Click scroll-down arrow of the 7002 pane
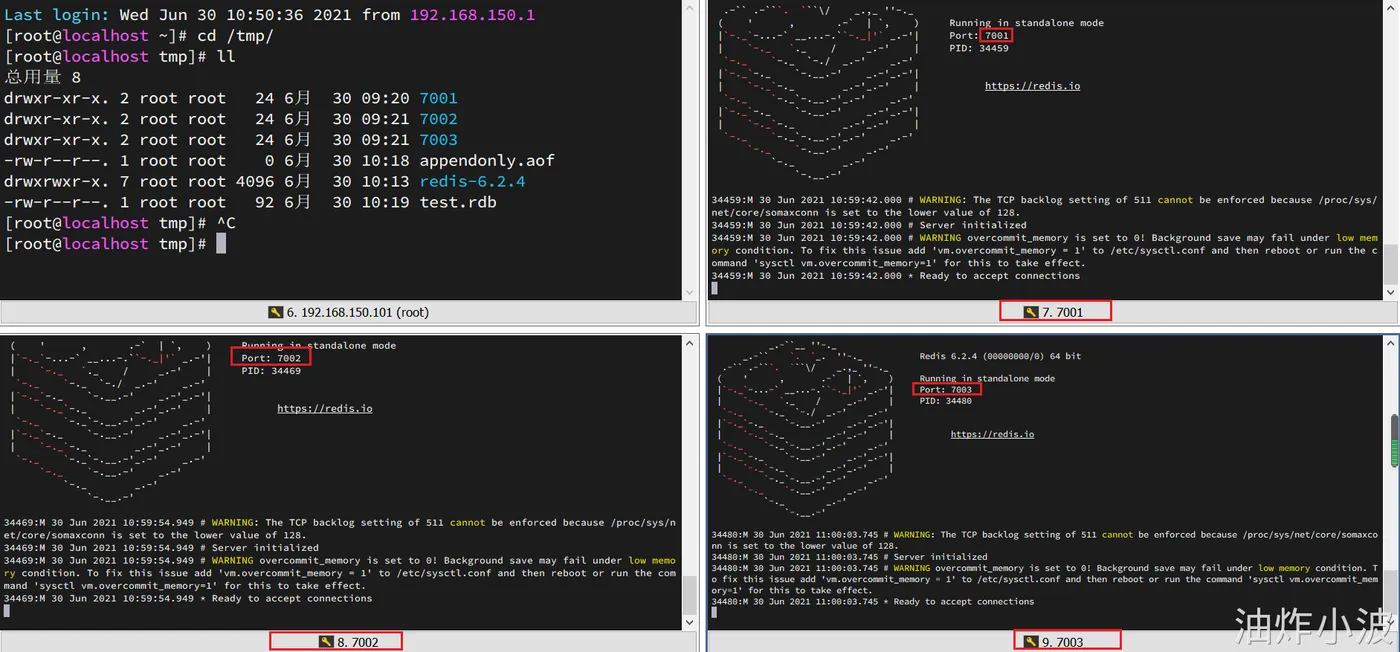Screen dimensions: 1400x652 click(x=690, y=621)
